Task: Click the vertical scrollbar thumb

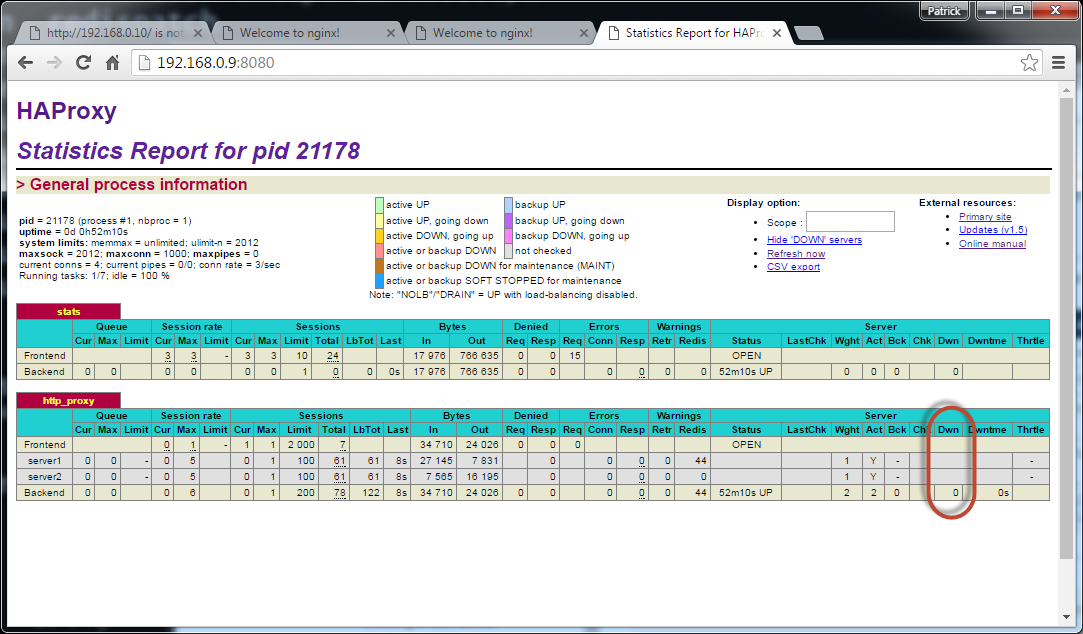Action: [x=1067, y=327]
